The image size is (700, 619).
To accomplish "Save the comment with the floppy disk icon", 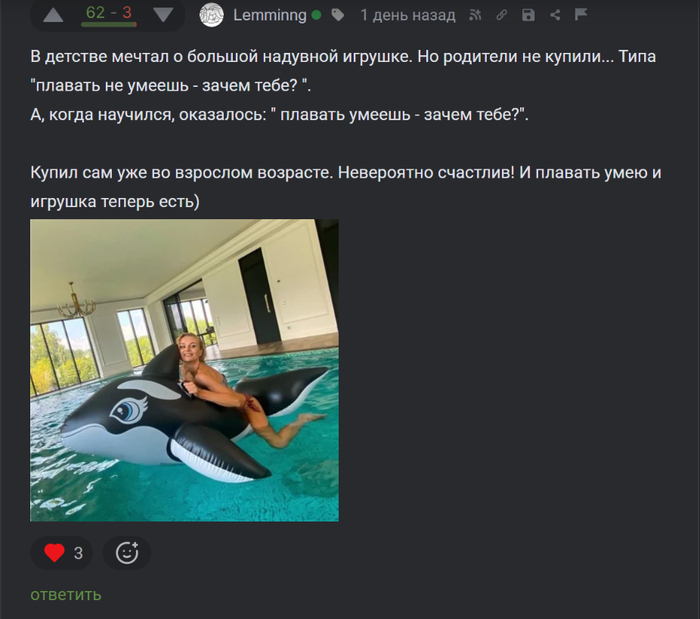I will point(528,15).
